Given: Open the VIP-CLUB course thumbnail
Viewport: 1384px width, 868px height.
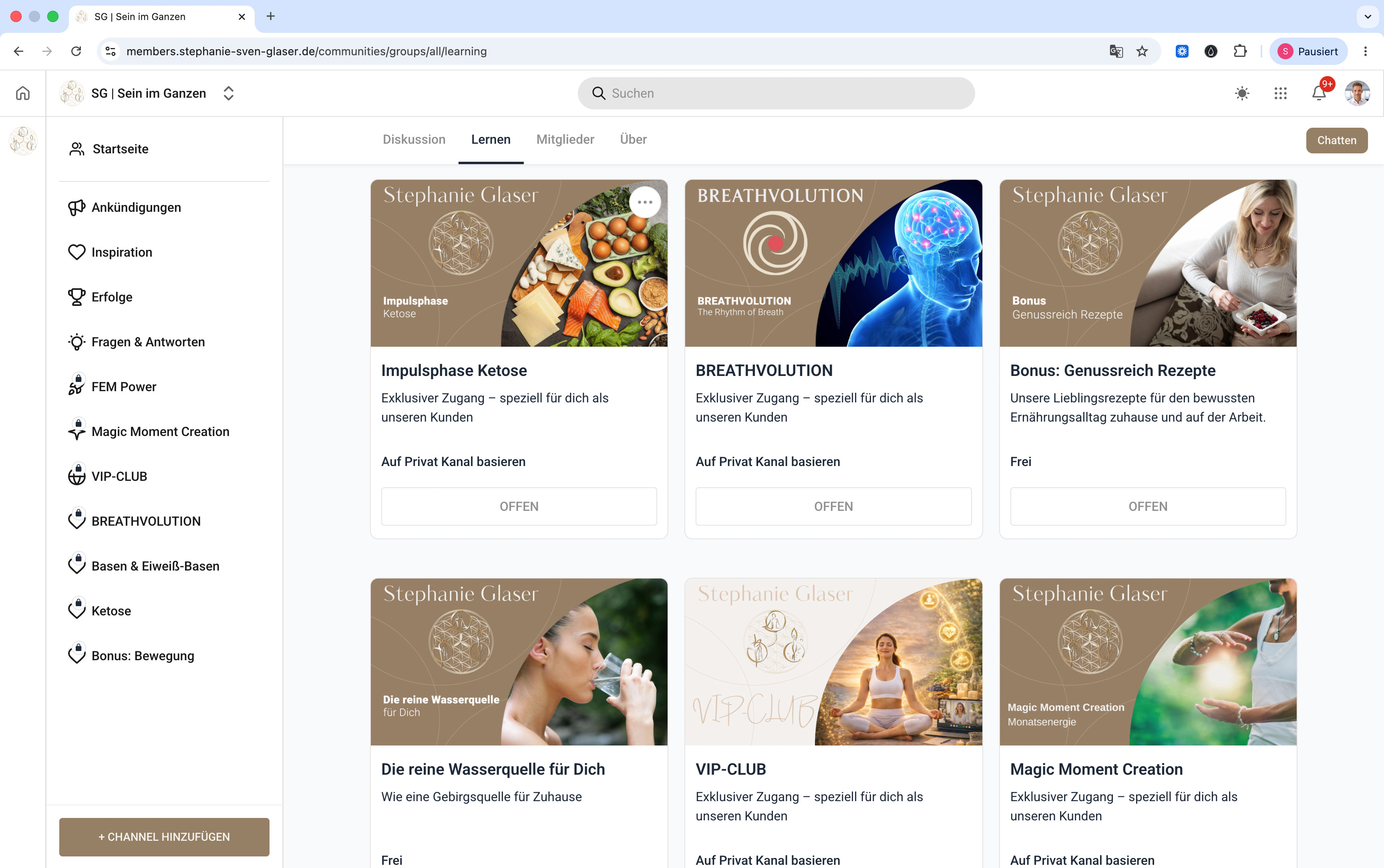Looking at the screenshot, I should [x=833, y=662].
